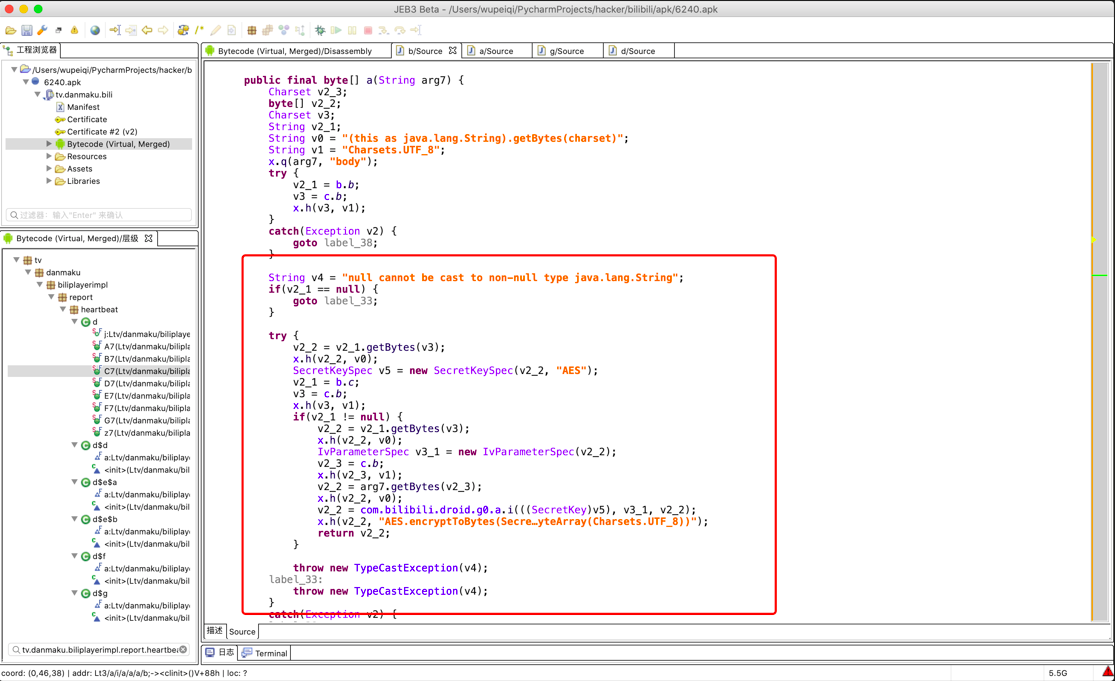The width and height of the screenshot is (1115, 681).
Task: Start debugging with the green bug icon
Action: pyautogui.click(x=320, y=31)
